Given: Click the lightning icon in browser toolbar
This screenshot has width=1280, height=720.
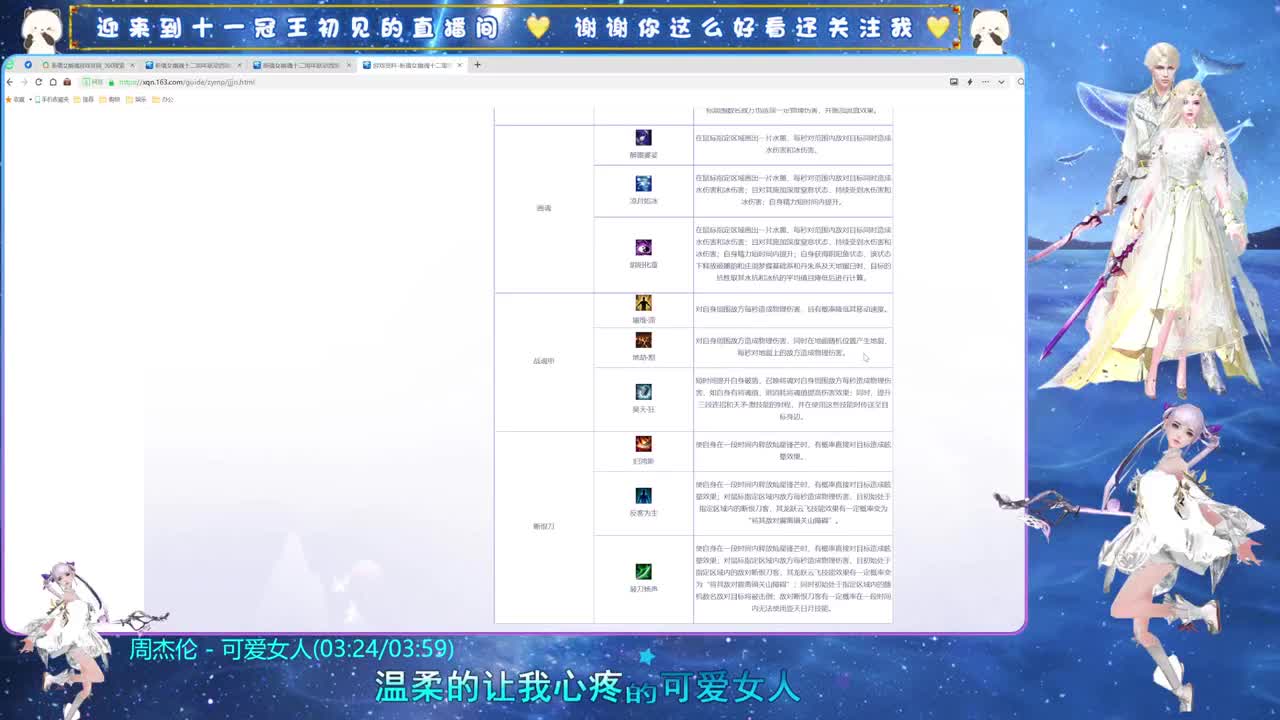Looking at the screenshot, I should pyautogui.click(x=970, y=82).
